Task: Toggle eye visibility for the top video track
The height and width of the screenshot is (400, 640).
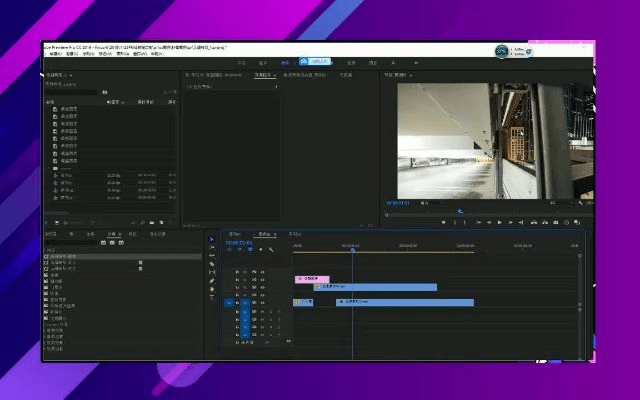Action: [263, 272]
